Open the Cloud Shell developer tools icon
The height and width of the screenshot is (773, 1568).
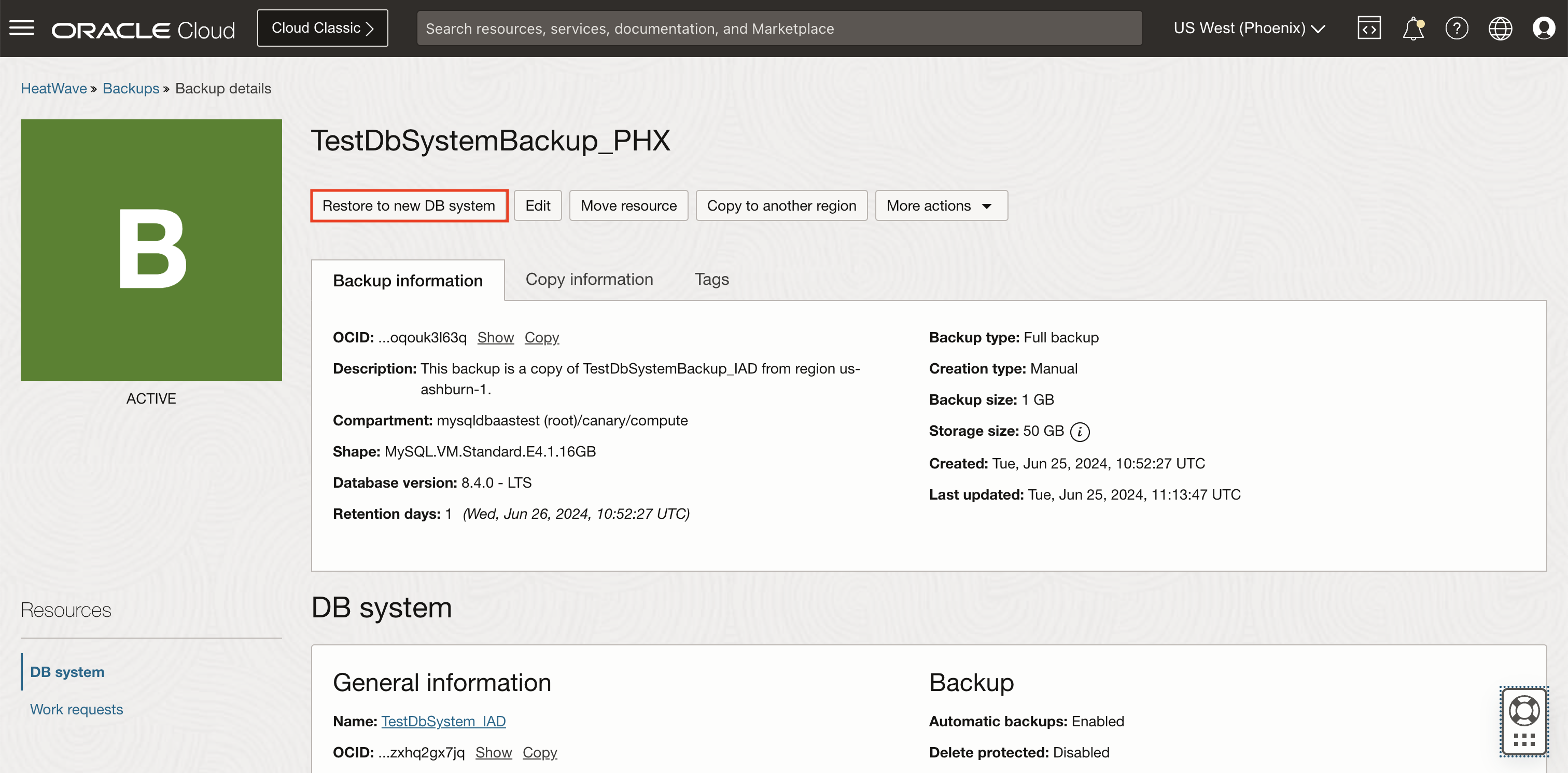1369,27
